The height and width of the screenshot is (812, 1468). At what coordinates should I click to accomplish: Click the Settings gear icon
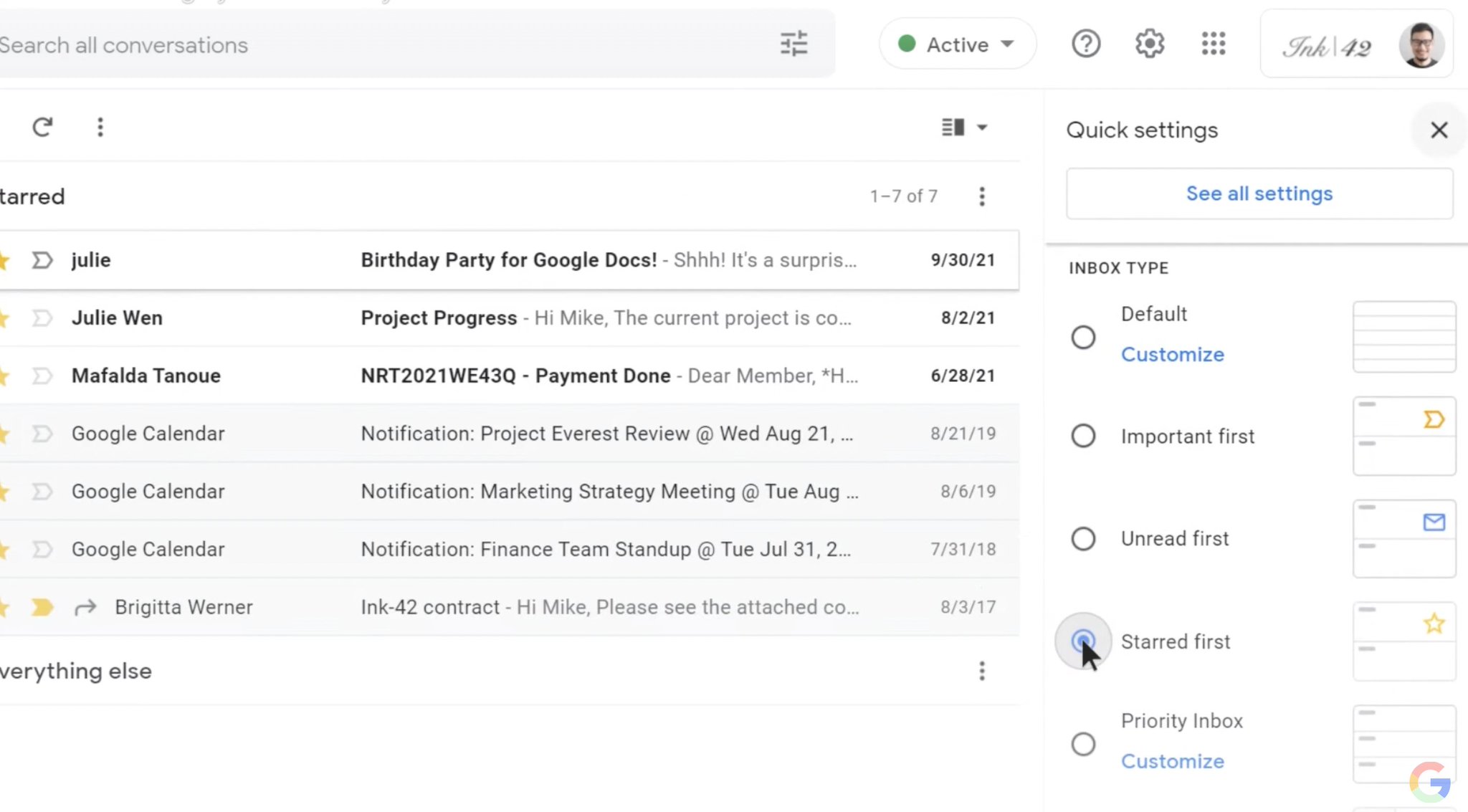coord(1149,44)
